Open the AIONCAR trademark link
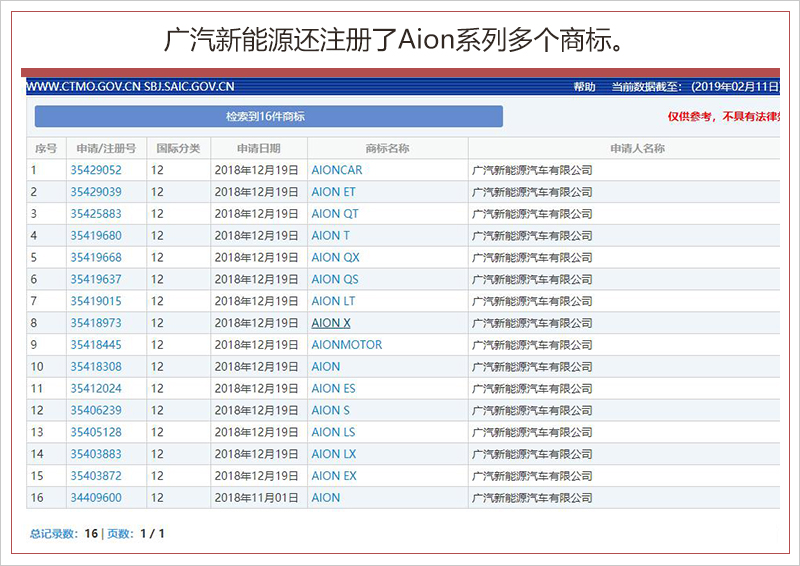The height and width of the screenshot is (566, 800). click(337, 170)
